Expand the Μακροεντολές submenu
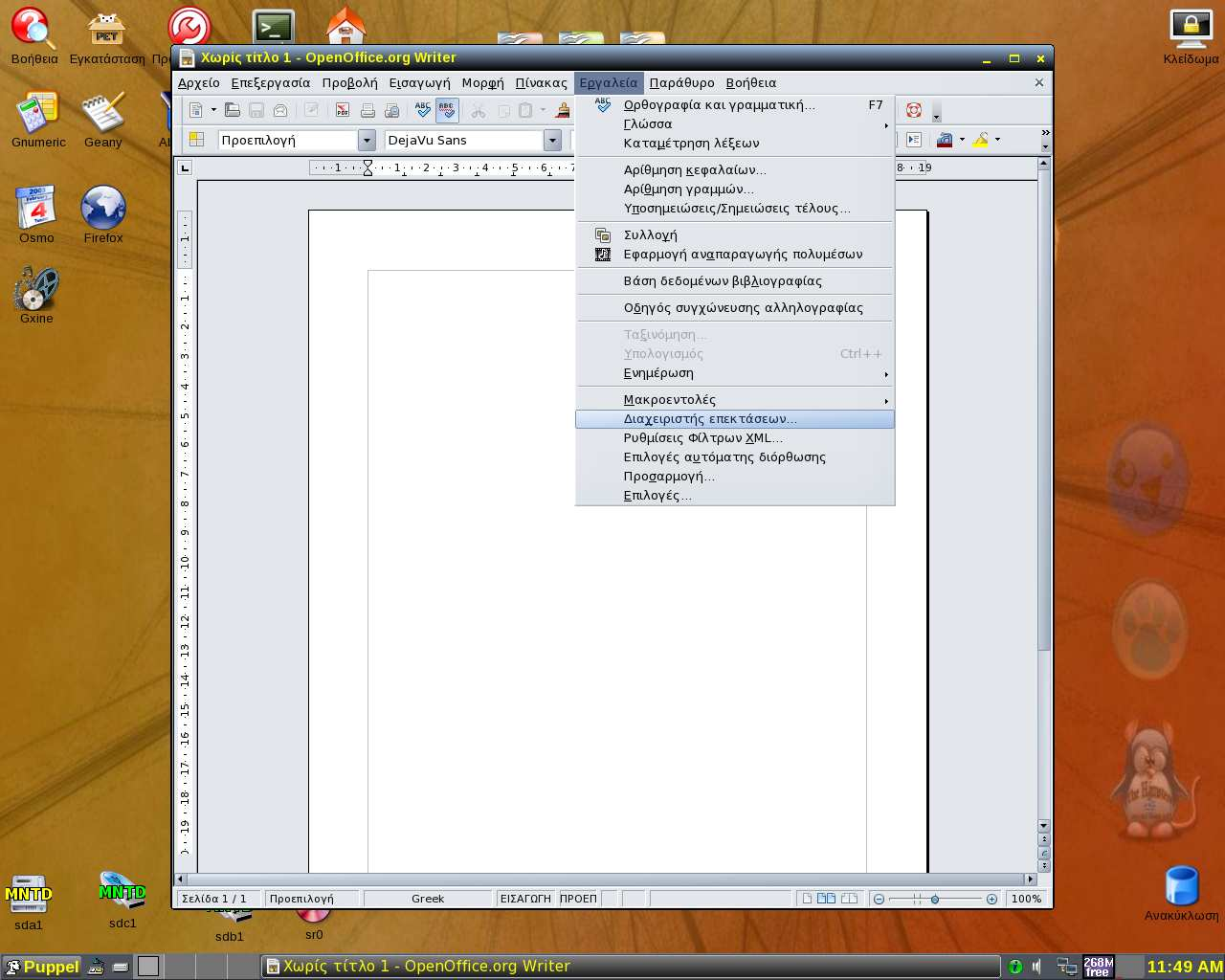The image size is (1225, 980). coord(735,400)
